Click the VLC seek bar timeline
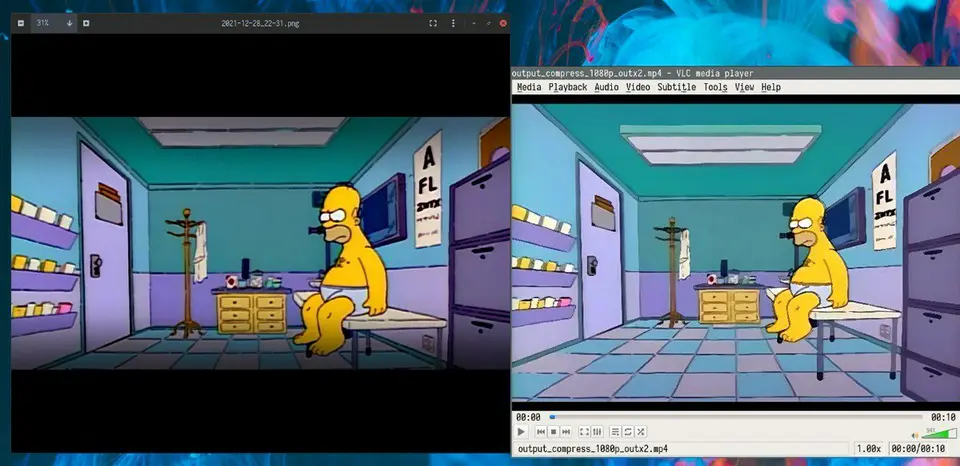The image size is (960, 466). (737, 417)
